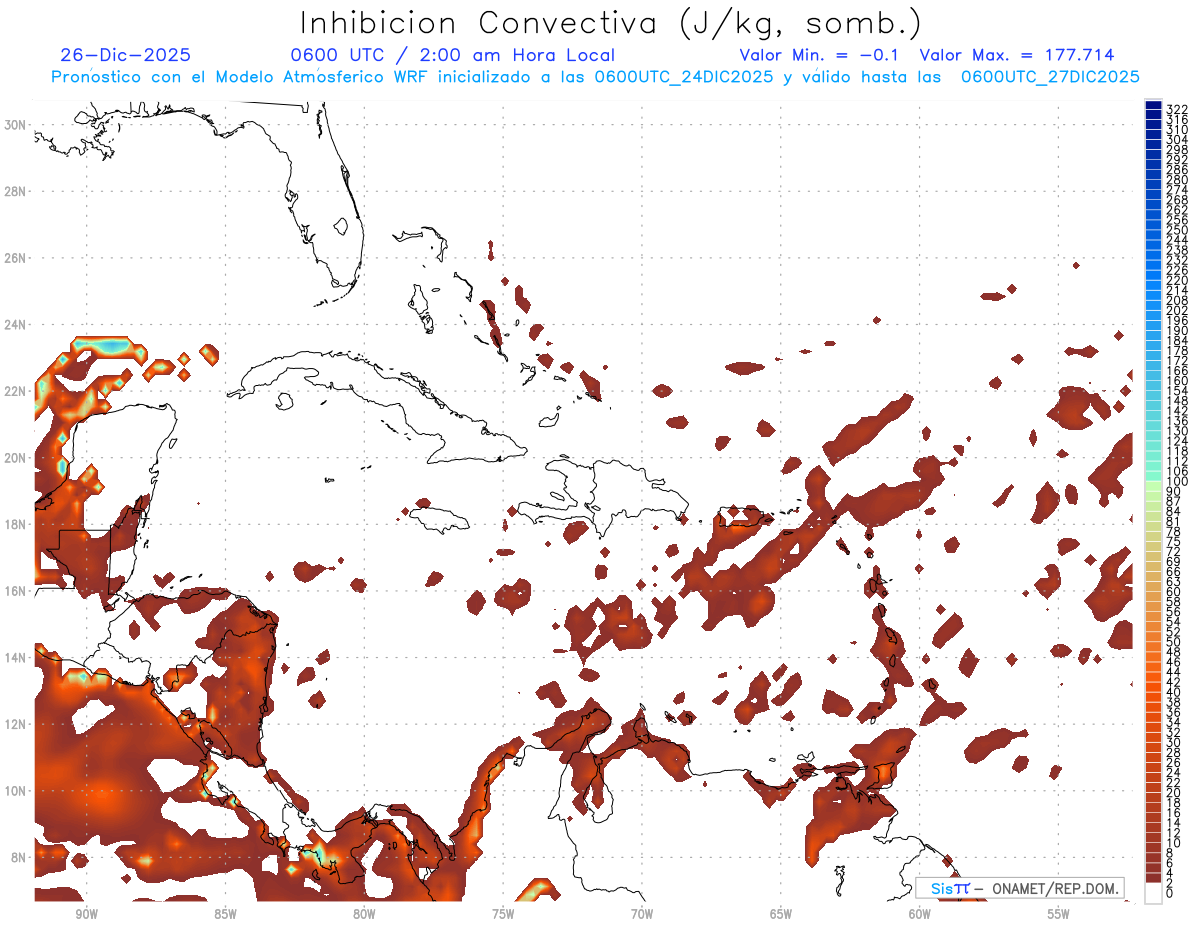1200x927 pixels.
Task: Click the "Valor Min. = -0.1" readout
Action: pos(819,56)
